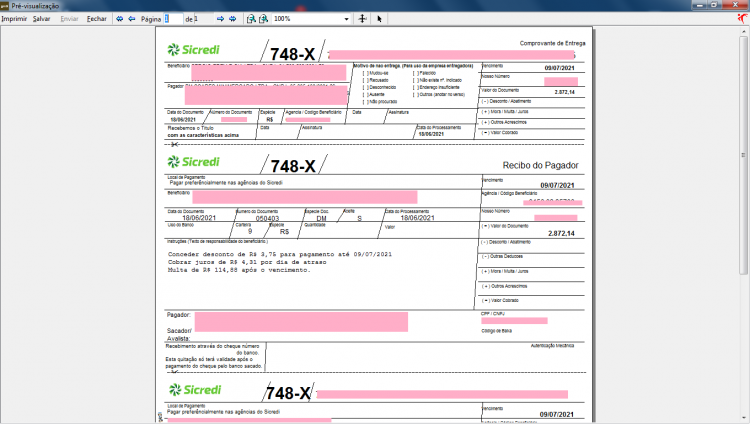Click the Fechar menu button
This screenshot has width=750, height=424.
click(x=97, y=19)
